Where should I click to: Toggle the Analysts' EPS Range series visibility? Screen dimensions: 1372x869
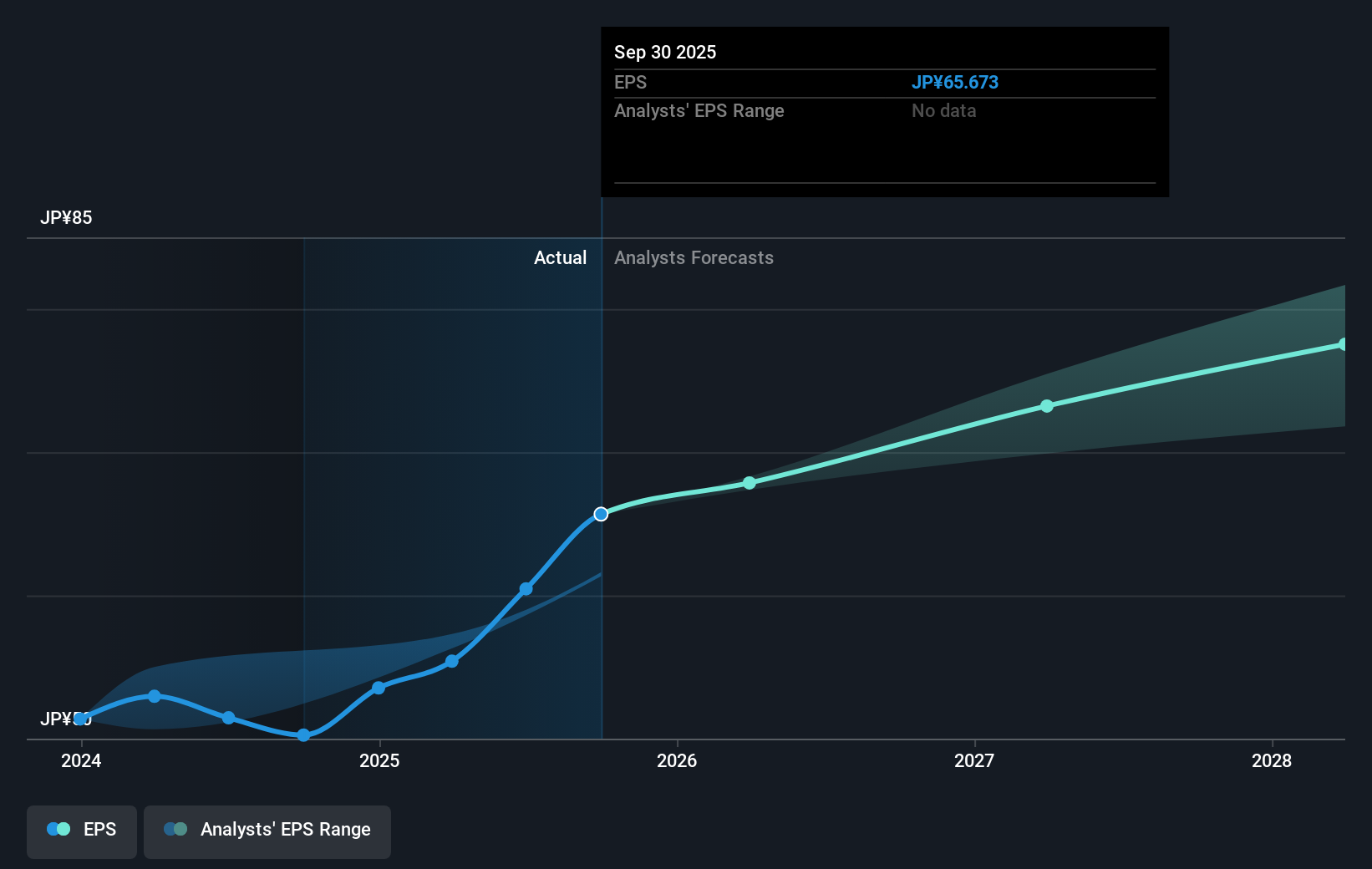(267, 831)
